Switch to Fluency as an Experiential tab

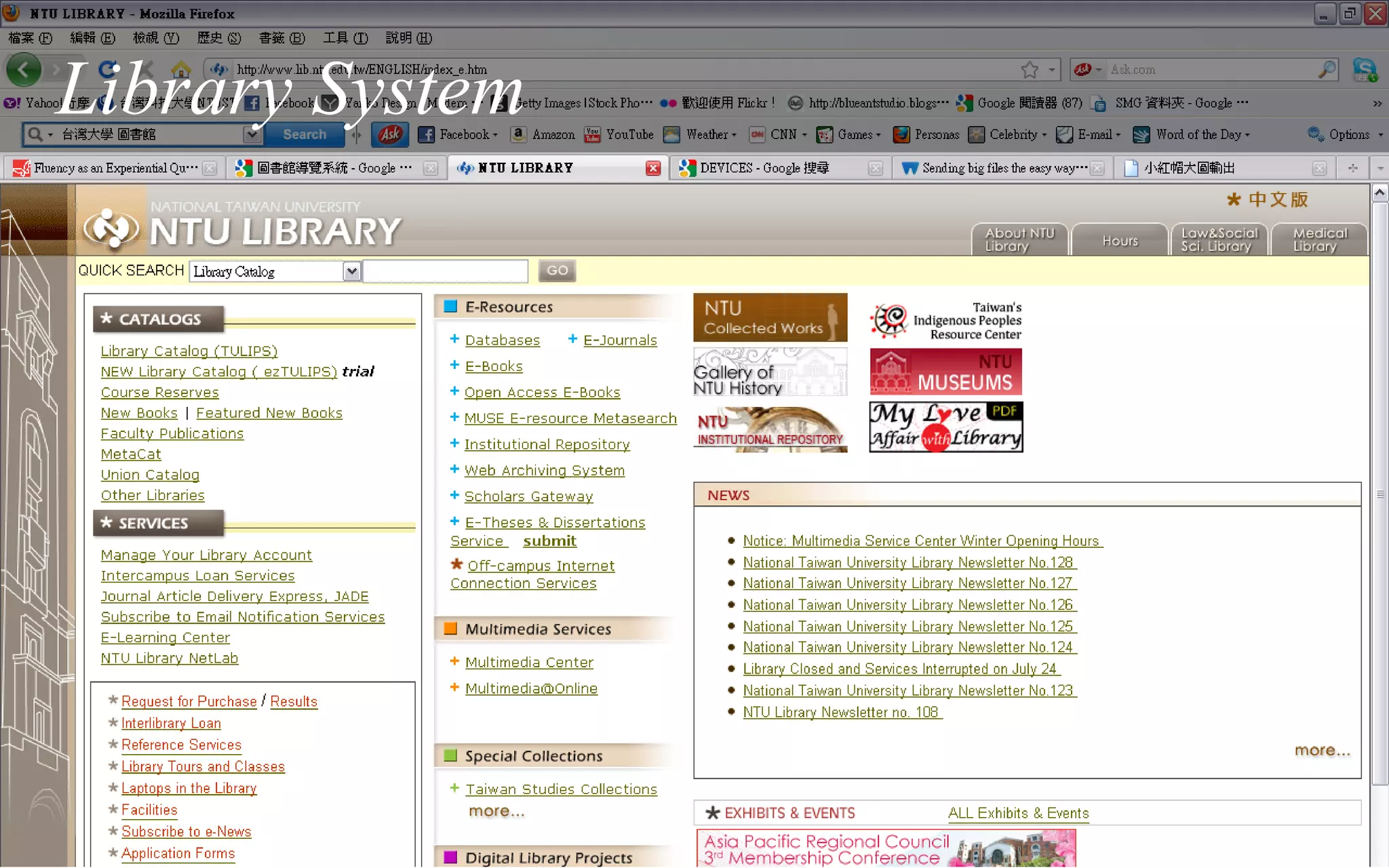[115, 167]
